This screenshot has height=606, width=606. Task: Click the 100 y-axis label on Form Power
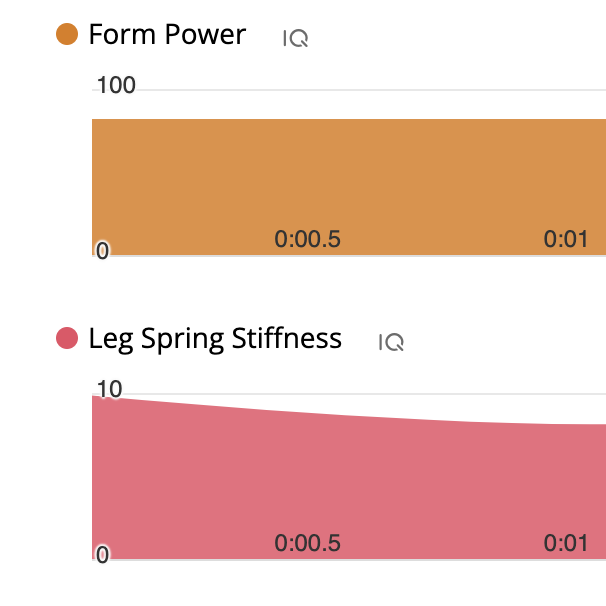pos(116,85)
